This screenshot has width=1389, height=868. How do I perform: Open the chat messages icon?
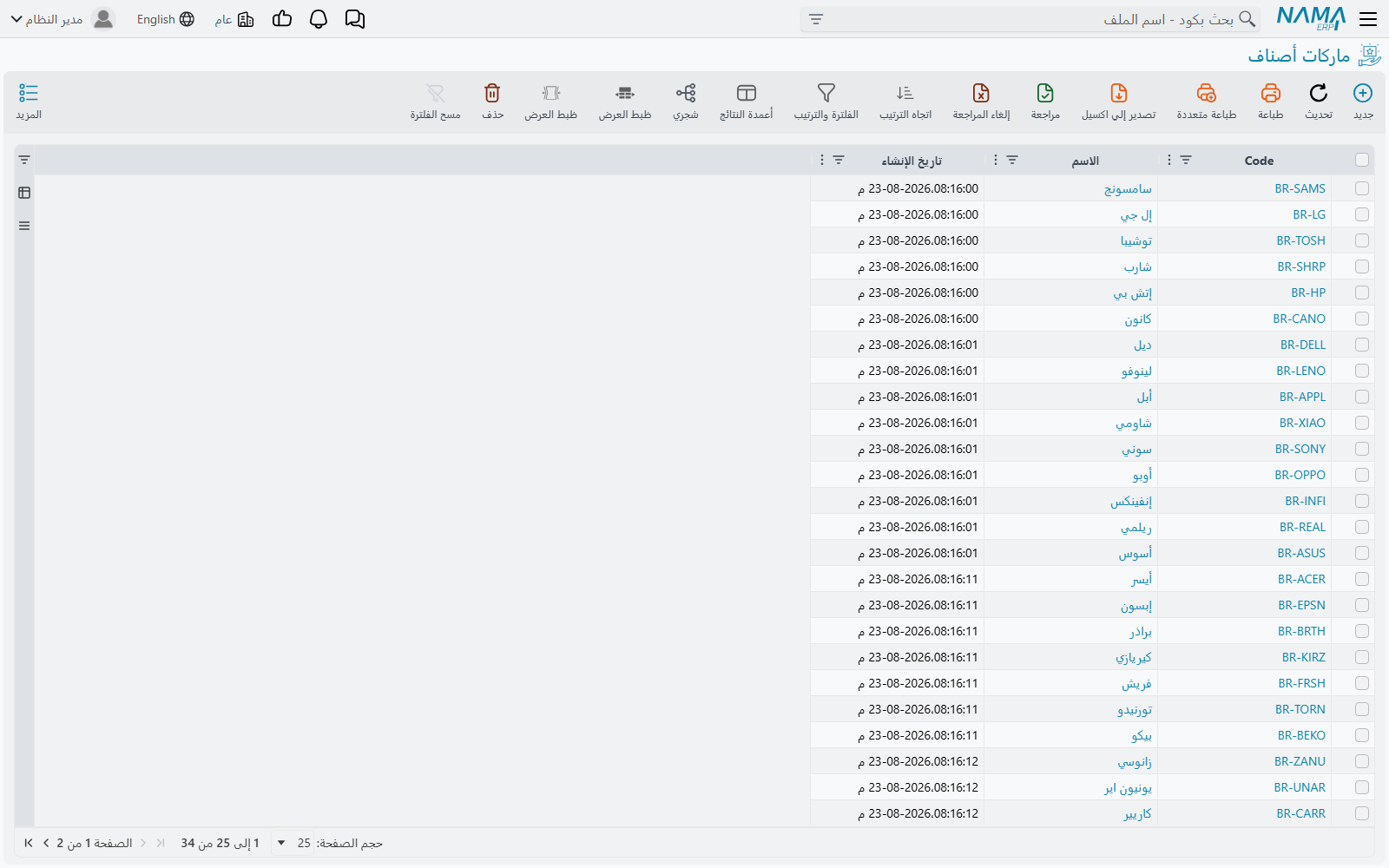pyautogui.click(x=354, y=19)
